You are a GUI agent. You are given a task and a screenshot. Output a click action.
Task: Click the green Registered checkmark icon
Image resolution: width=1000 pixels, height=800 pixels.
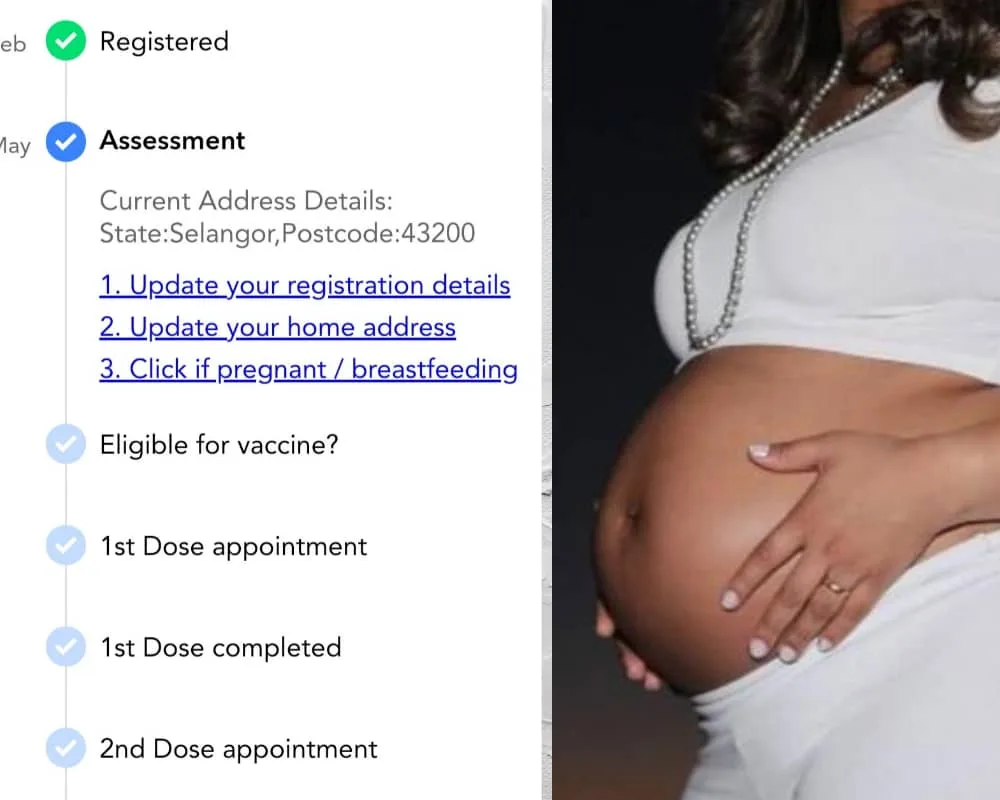(66, 41)
